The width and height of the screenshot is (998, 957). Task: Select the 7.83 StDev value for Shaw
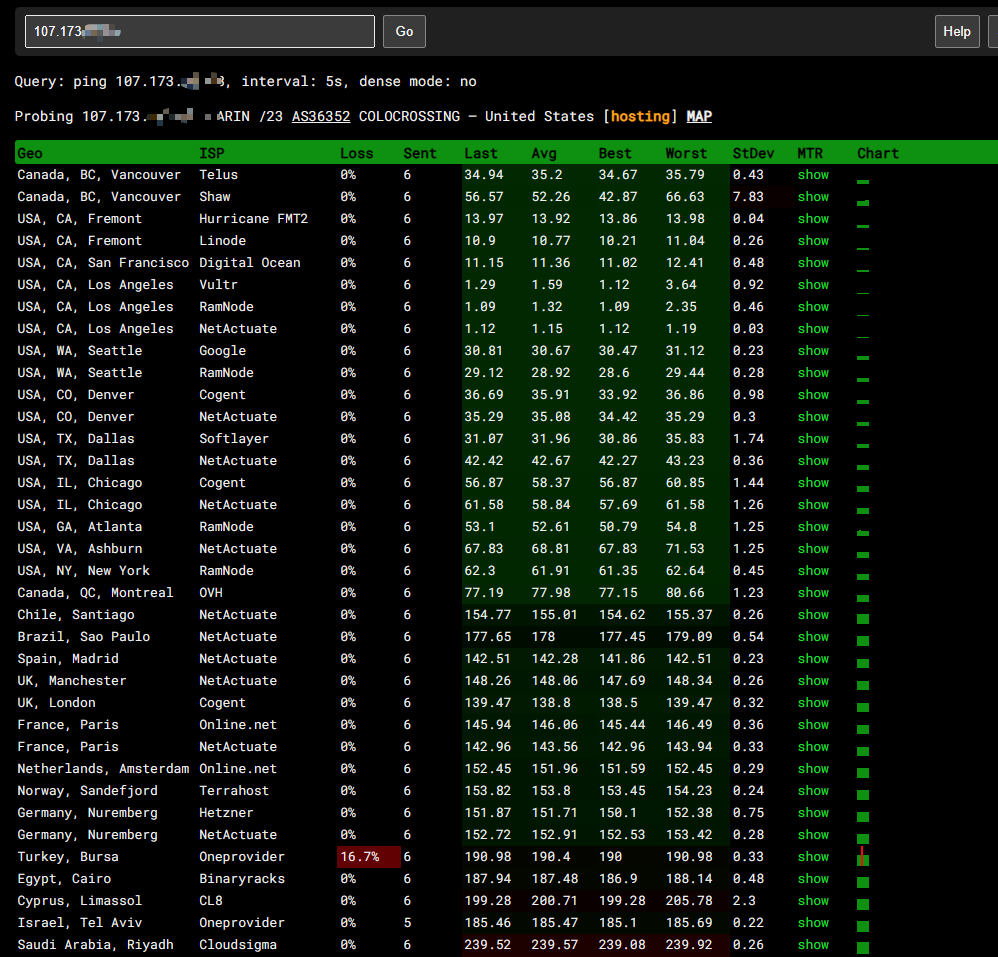click(x=748, y=197)
